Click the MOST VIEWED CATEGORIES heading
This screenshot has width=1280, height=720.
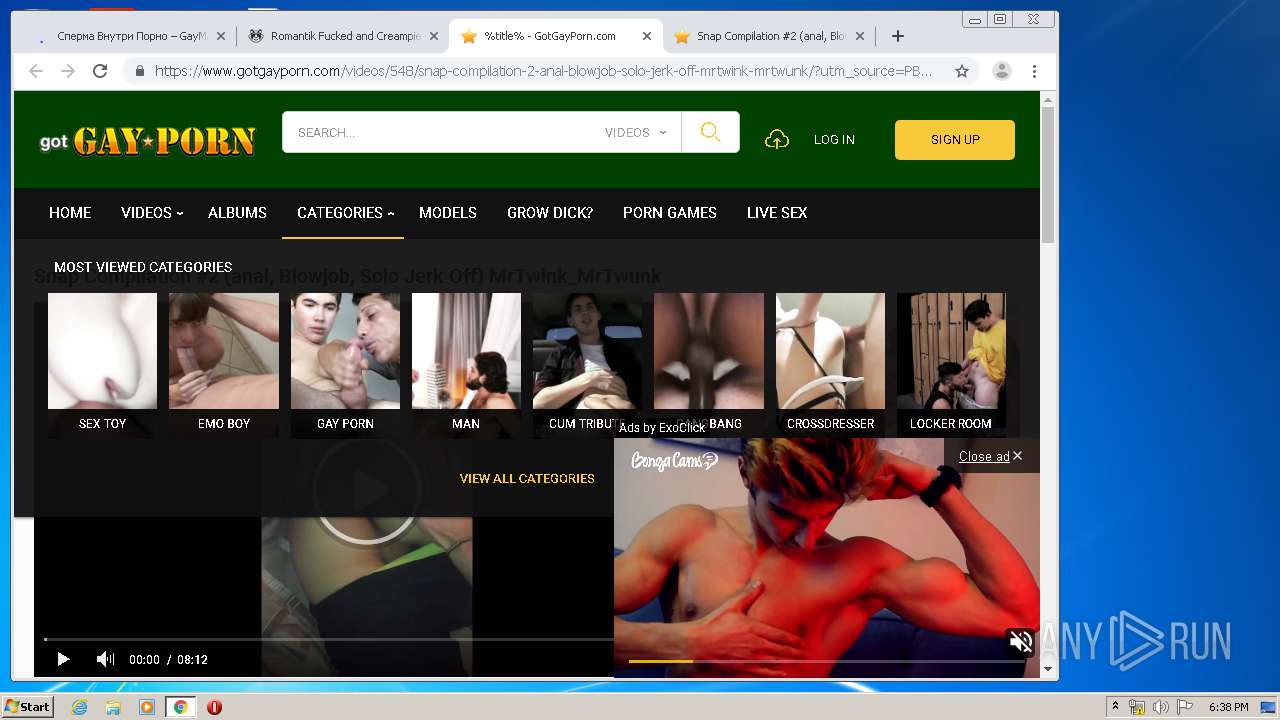(x=143, y=267)
